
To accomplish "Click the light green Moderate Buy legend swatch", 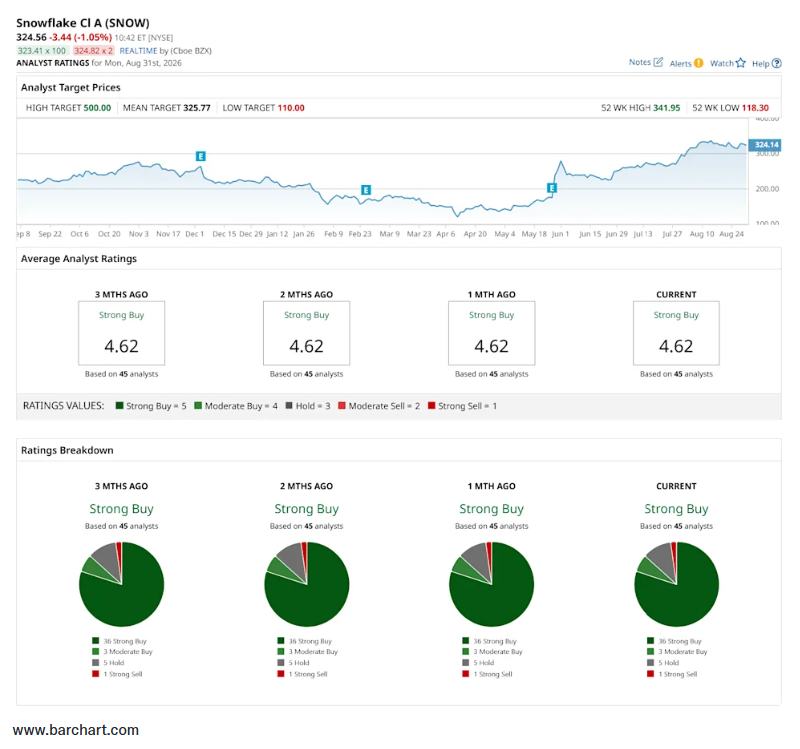I will 198,406.
